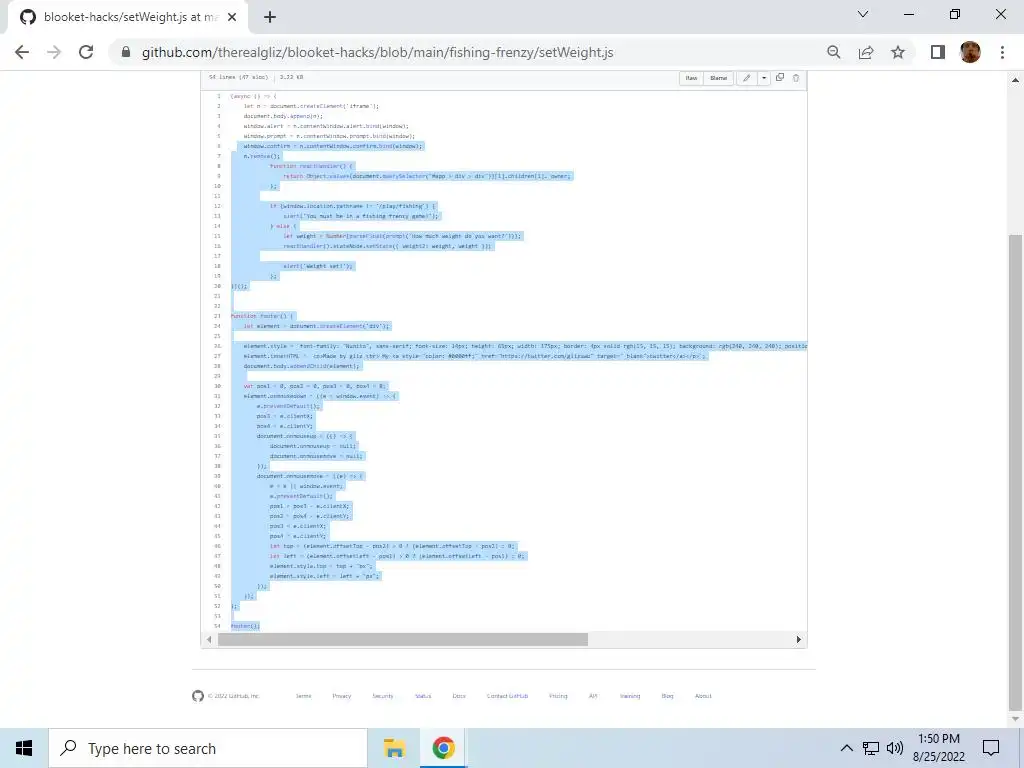
Task: Open a new browser tab
Action: [x=270, y=18]
